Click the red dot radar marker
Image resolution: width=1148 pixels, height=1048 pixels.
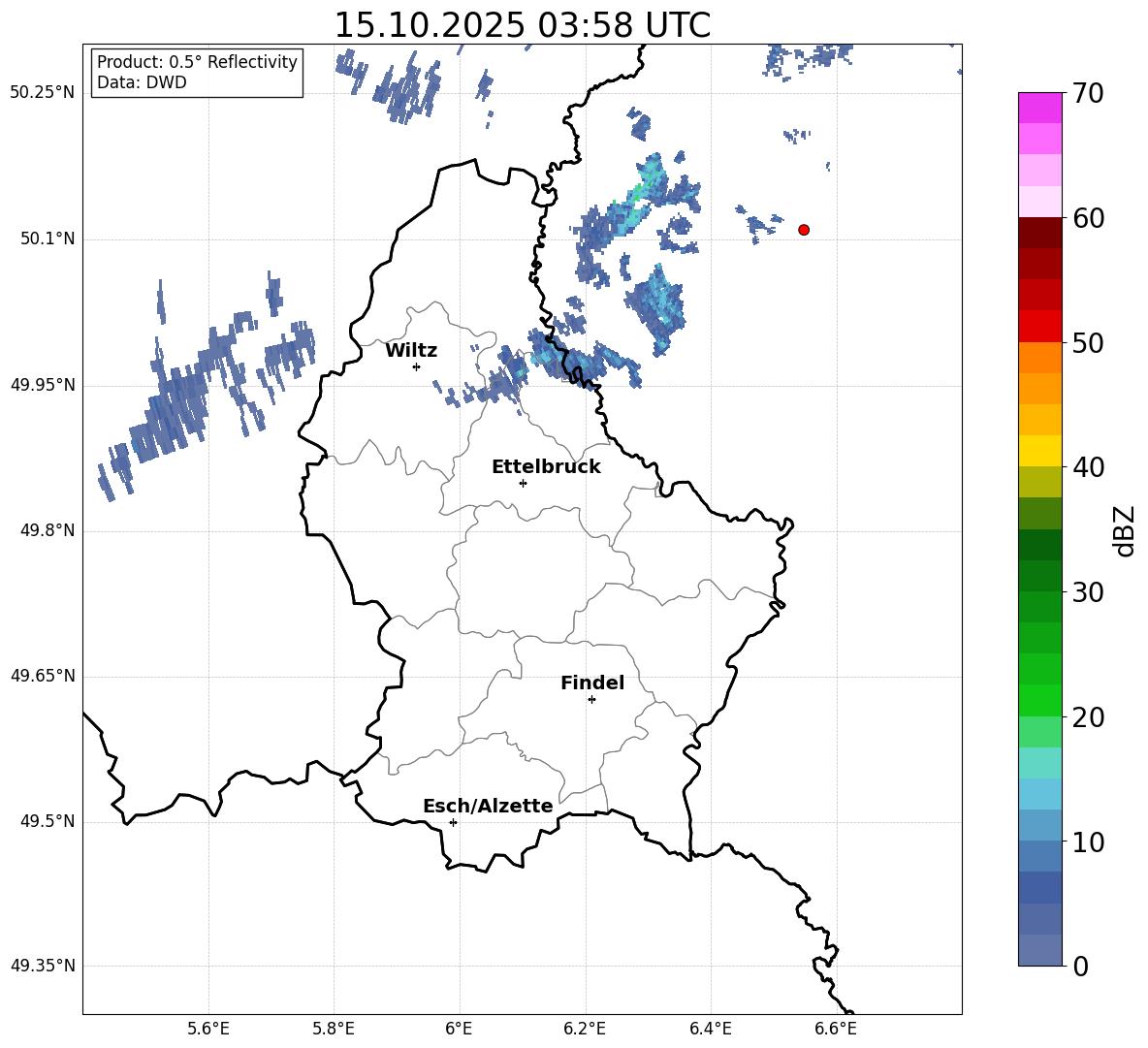pos(804,230)
